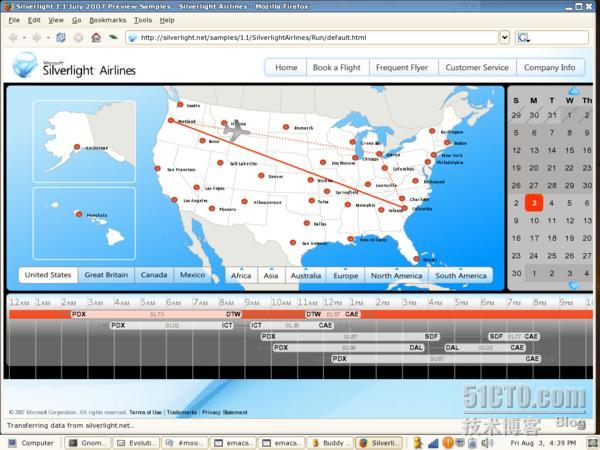This screenshot has width=600, height=450.
Task: Click the Home navigation button
Action: pyautogui.click(x=286, y=68)
